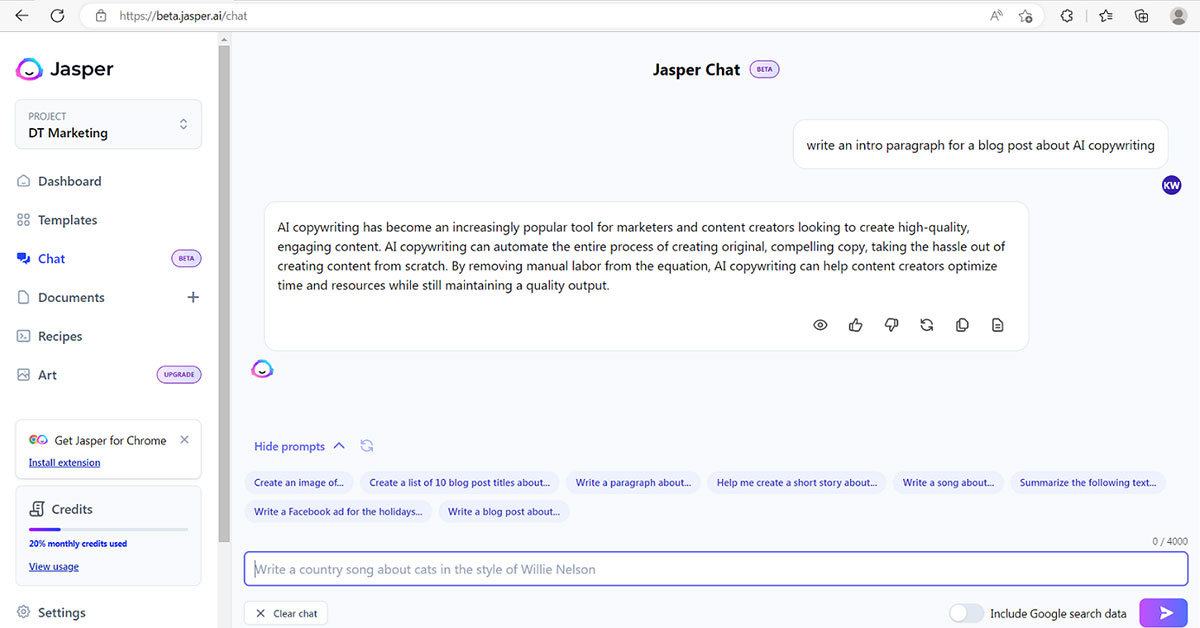Click the user's prompt message bubble
The width and height of the screenshot is (1200, 628).
[980, 145]
